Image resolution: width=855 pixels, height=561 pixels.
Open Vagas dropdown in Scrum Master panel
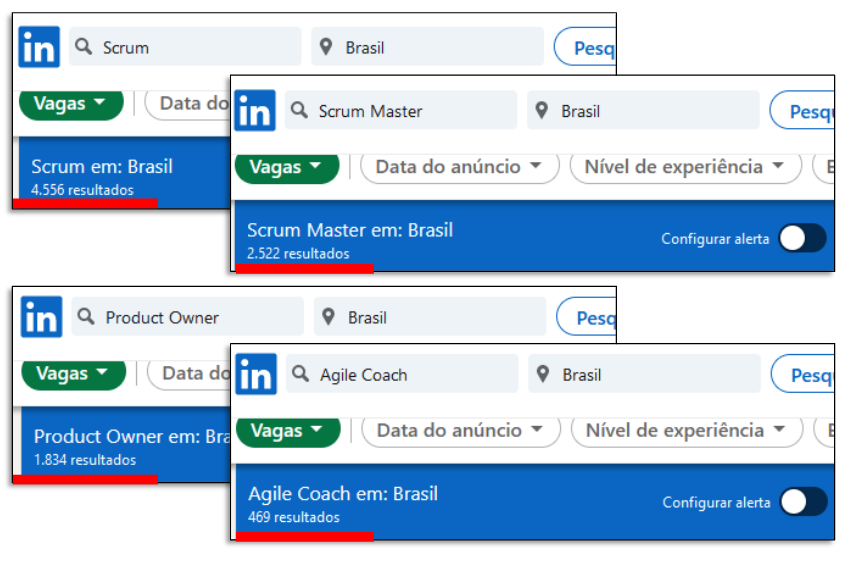click(x=286, y=166)
